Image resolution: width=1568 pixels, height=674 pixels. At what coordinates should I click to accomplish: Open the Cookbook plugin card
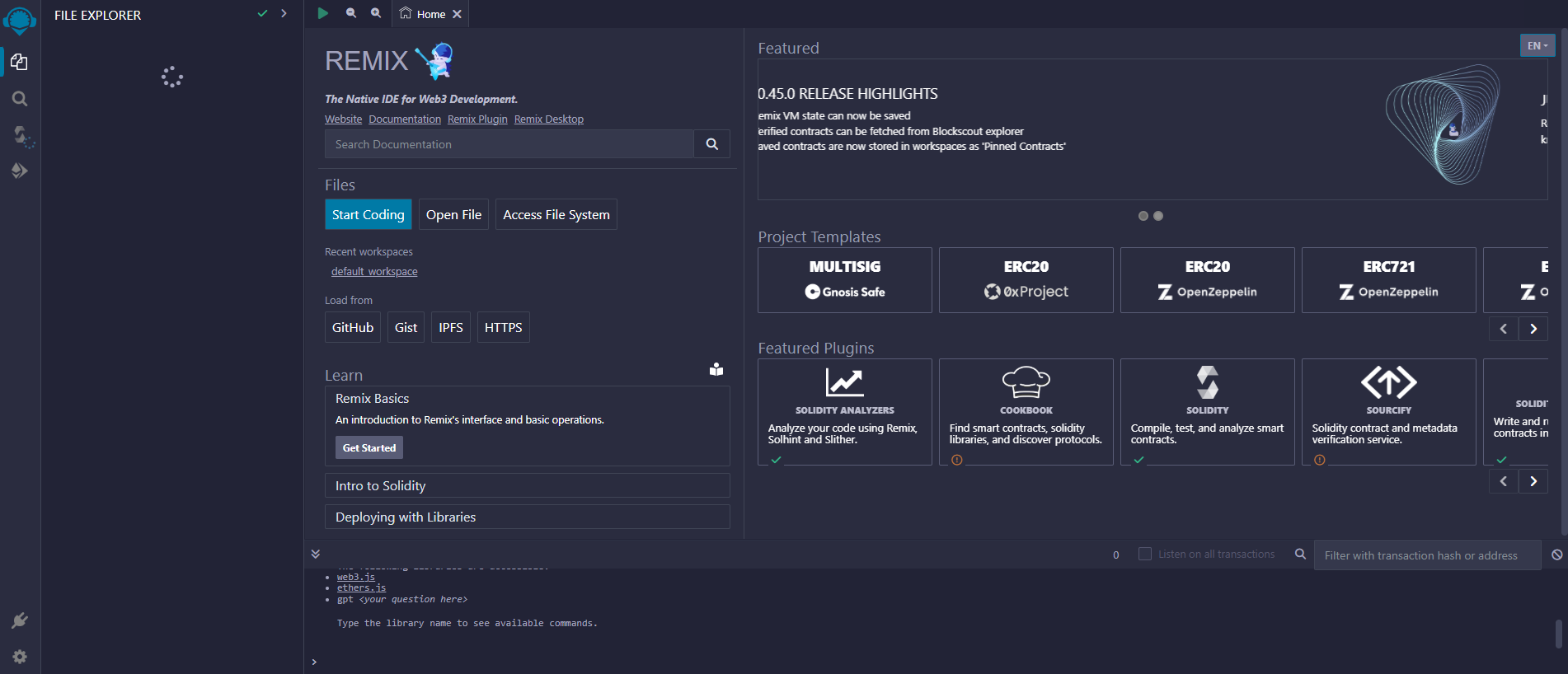(1026, 412)
